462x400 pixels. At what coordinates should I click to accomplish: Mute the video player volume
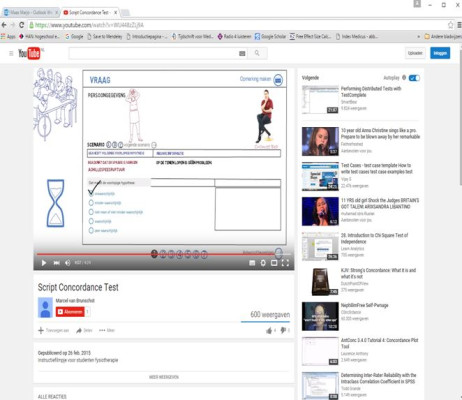click(68, 263)
